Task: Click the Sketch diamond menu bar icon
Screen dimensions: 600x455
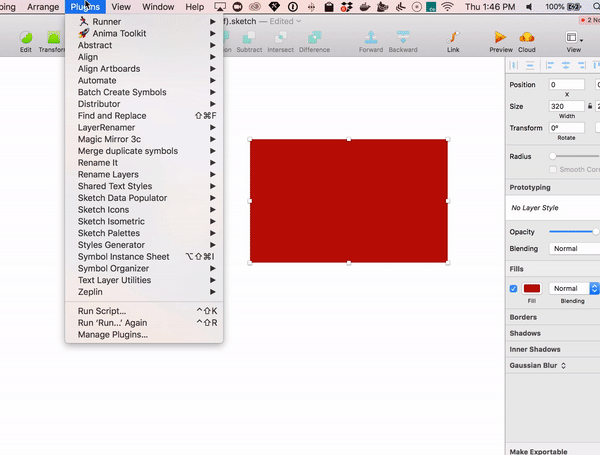Action: point(274,7)
